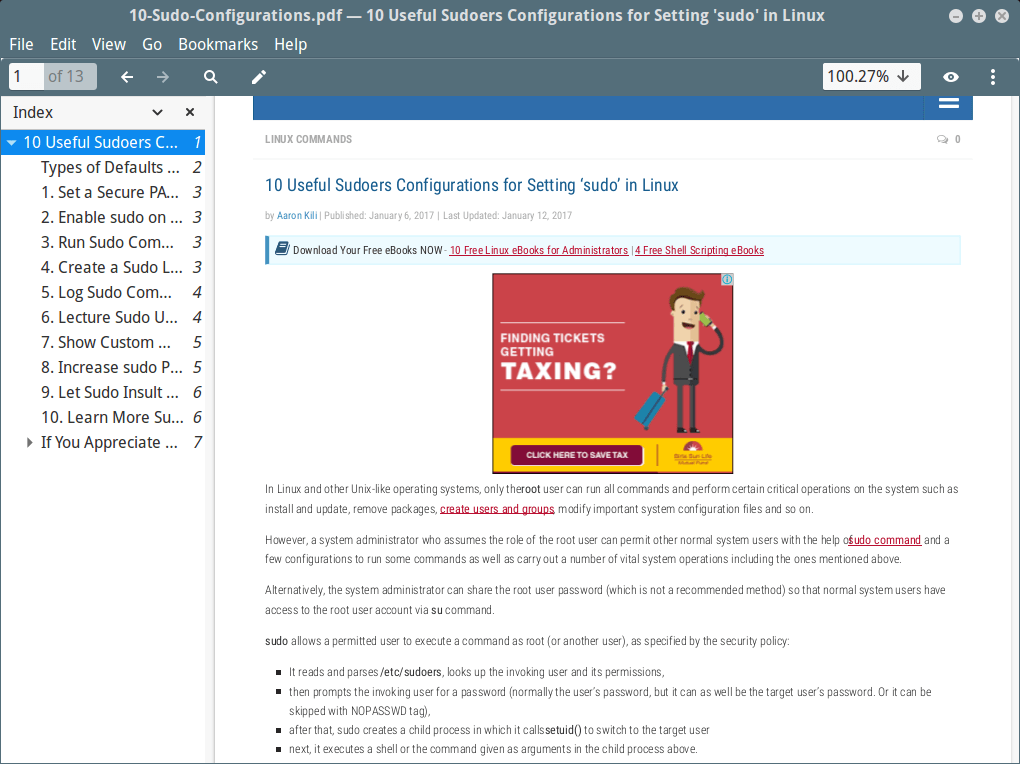Close the Index sidebar with the X
1020x764 pixels.
click(189, 112)
